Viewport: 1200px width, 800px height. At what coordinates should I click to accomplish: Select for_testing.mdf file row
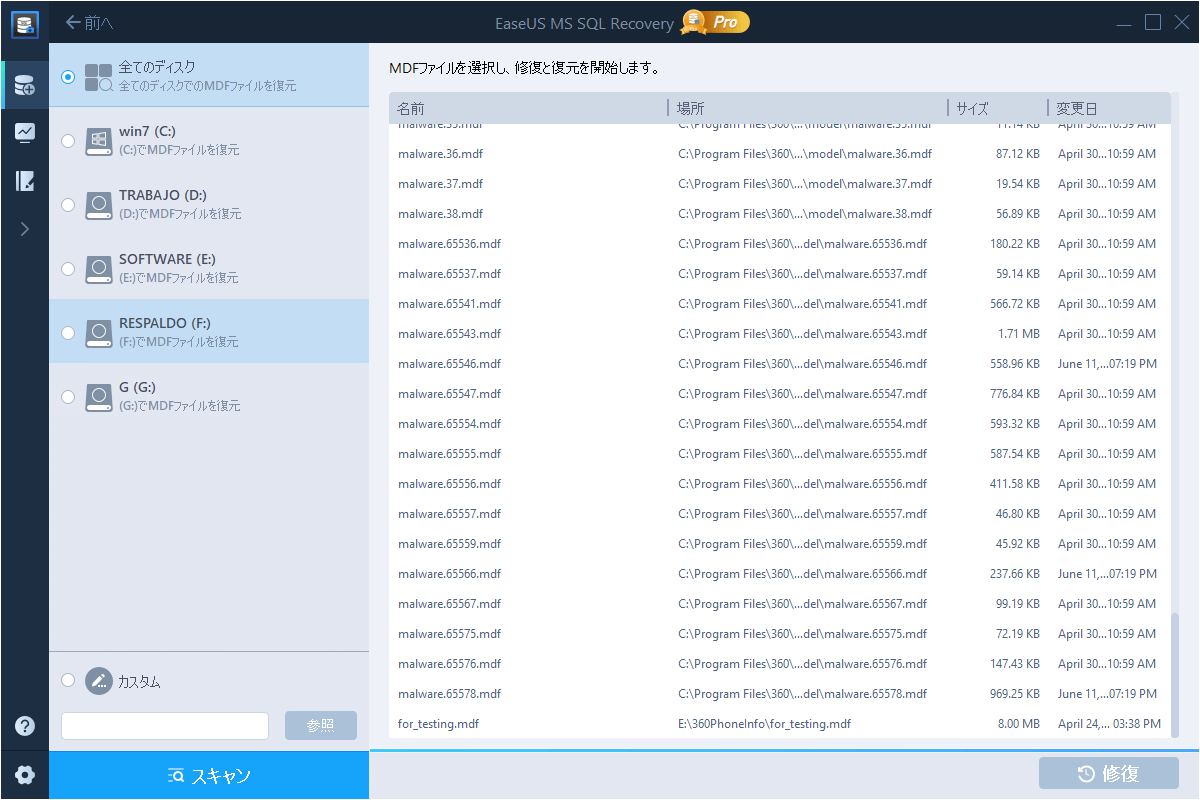tap(779, 724)
